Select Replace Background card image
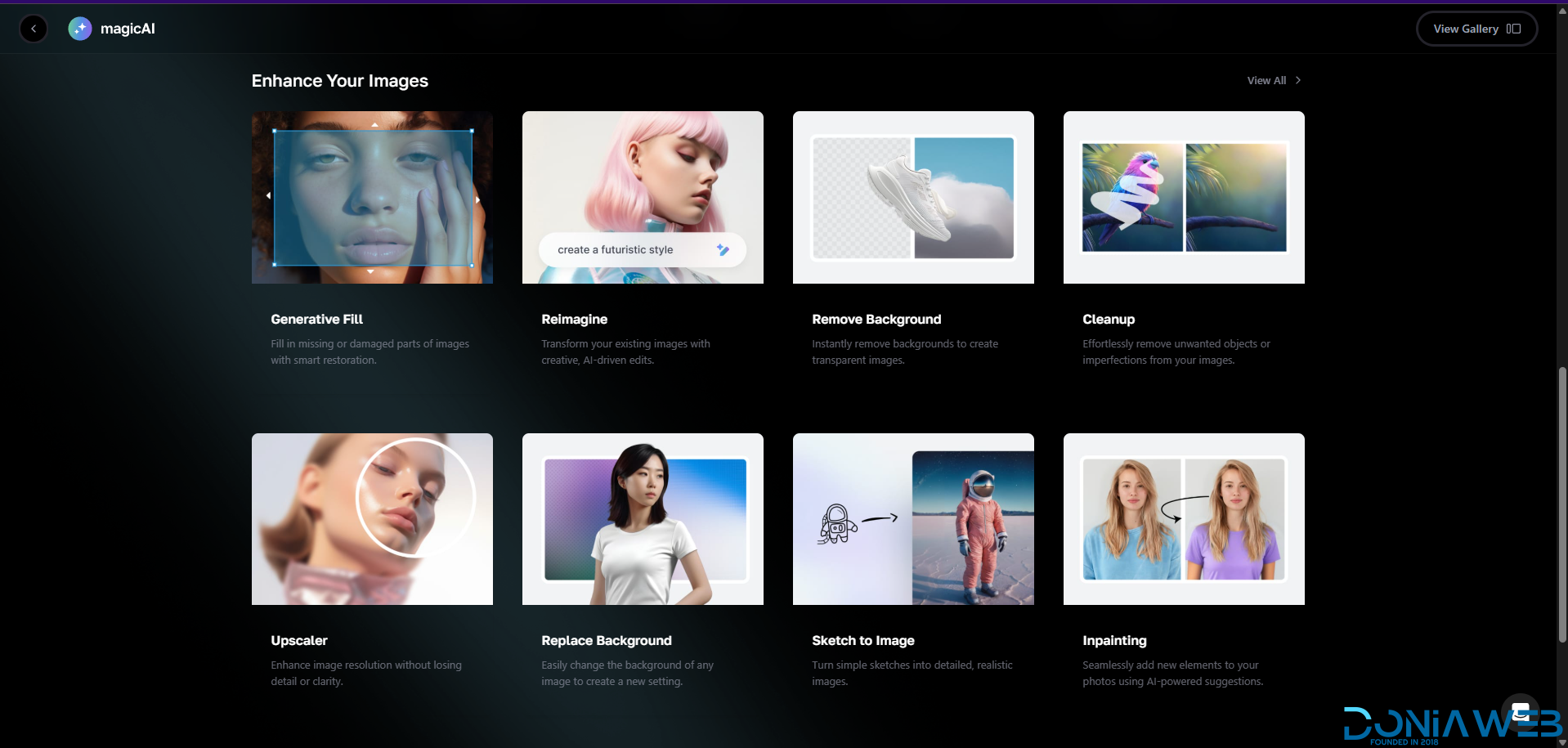The width and height of the screenshot is (1568, 748). click(x=643, y=519)
